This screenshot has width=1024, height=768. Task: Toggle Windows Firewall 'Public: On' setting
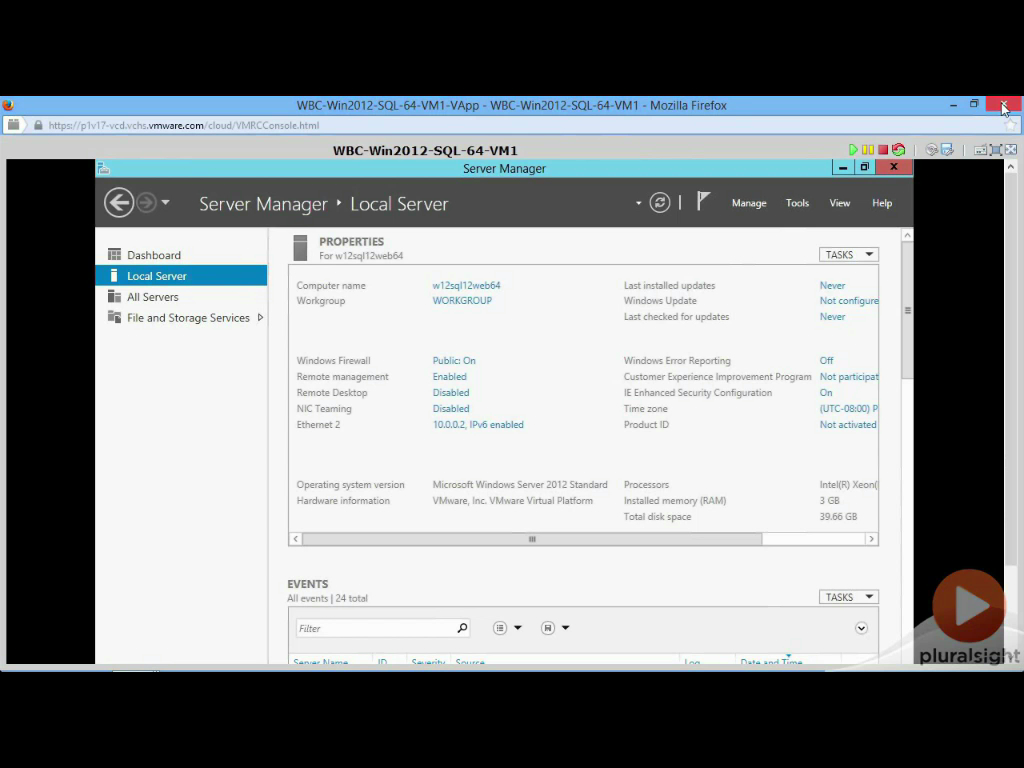pyautogui.click(x=454, y=361)
